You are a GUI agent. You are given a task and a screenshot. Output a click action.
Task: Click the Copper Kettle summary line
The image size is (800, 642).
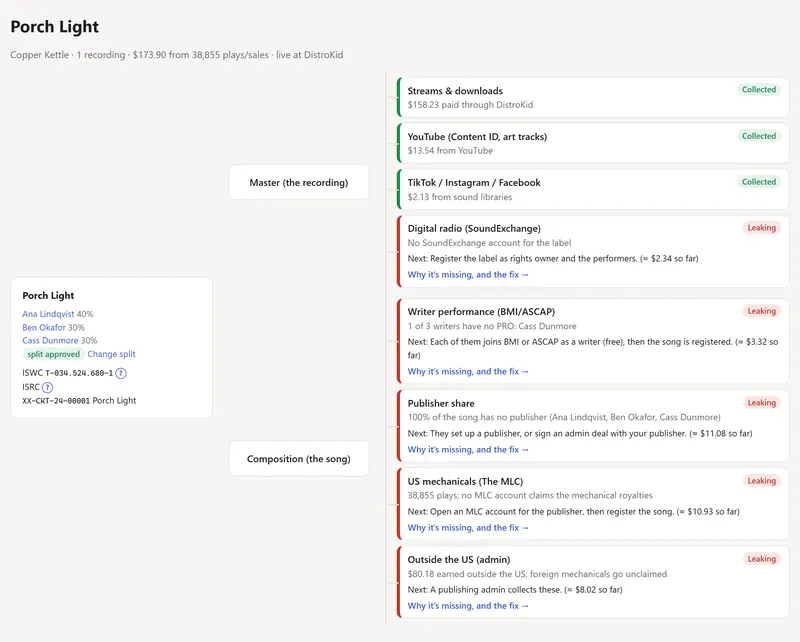pos(177,55)
